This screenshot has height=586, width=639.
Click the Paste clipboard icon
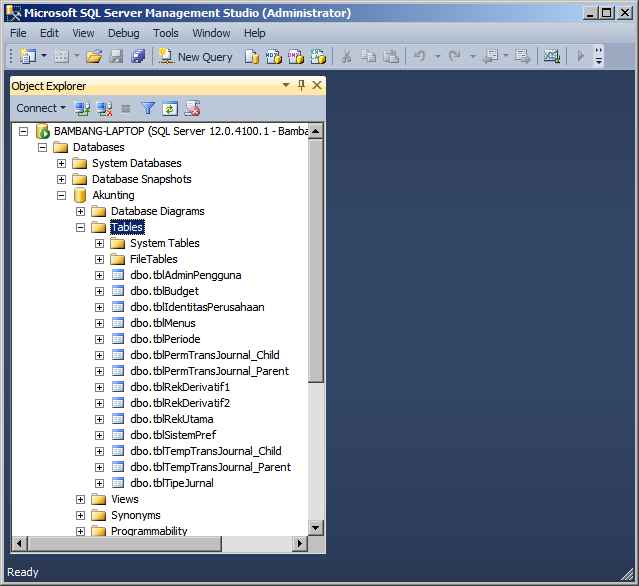tap(391, 56)
